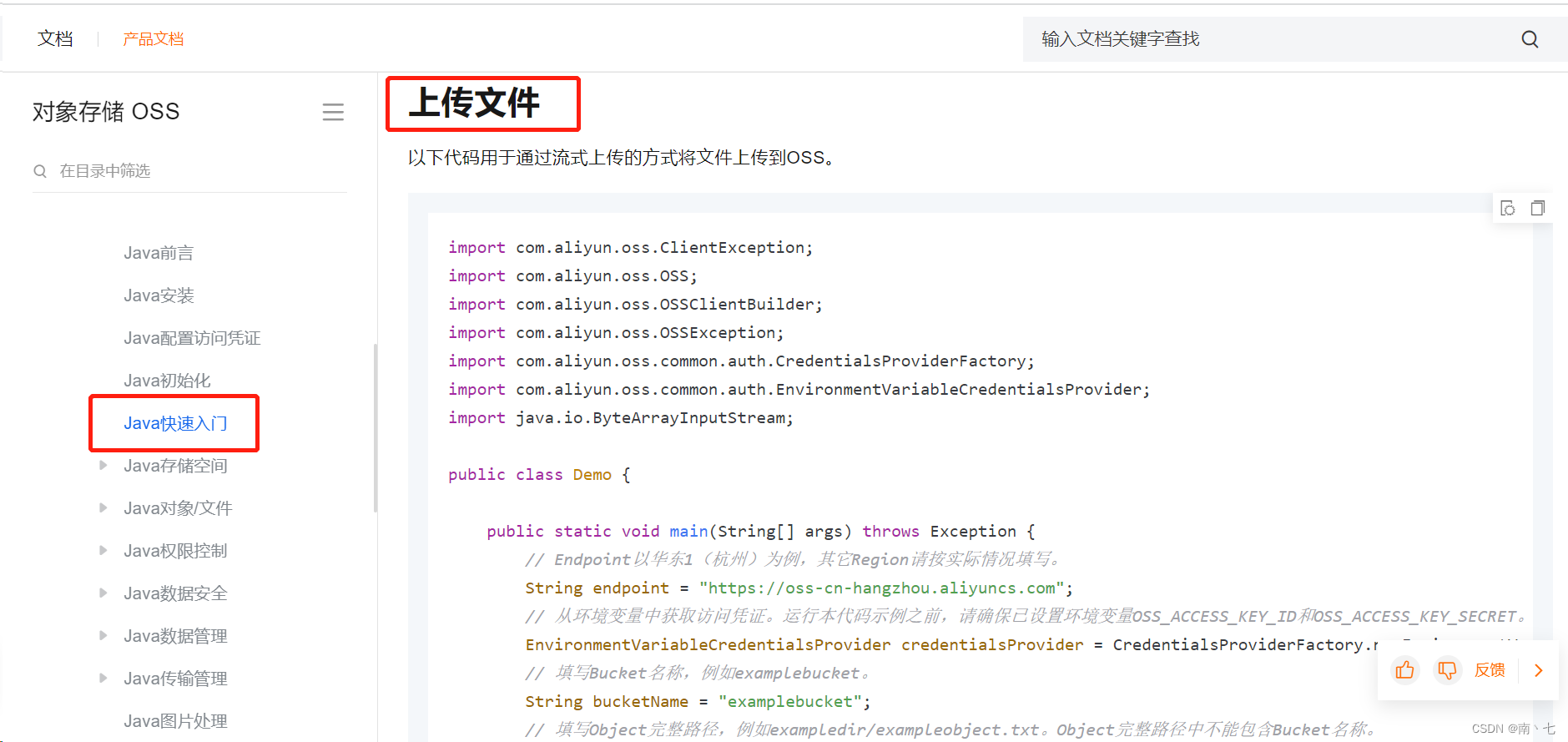Viewport: 1568px width, 742px height.
Task: Select the Java快速入门 page
Action: 175,423
